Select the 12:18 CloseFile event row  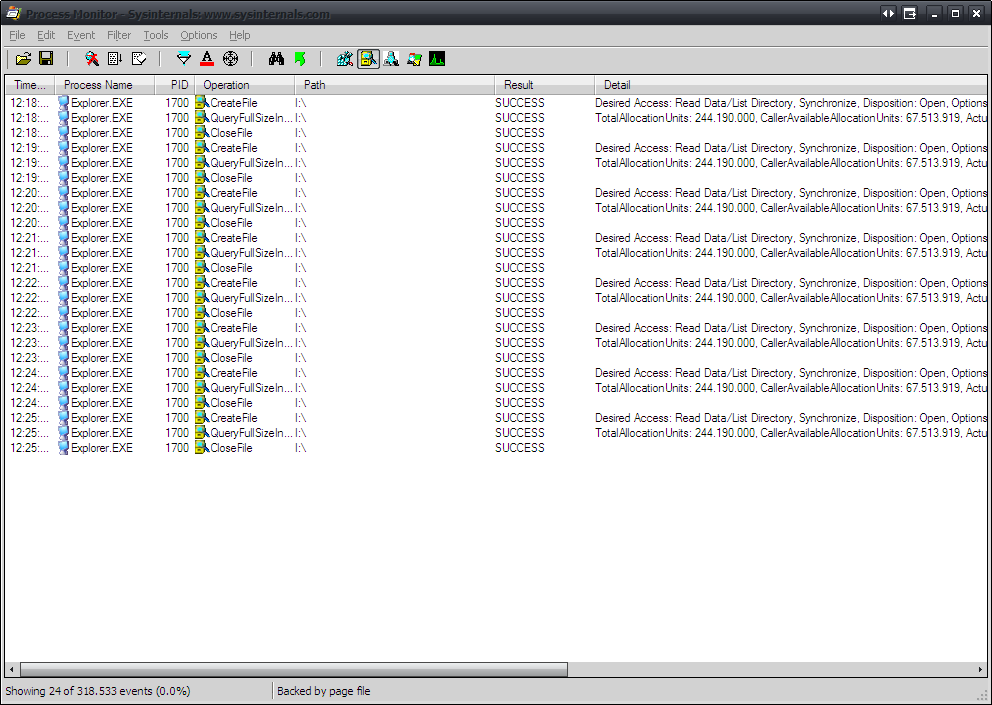[x=496, y=133]
